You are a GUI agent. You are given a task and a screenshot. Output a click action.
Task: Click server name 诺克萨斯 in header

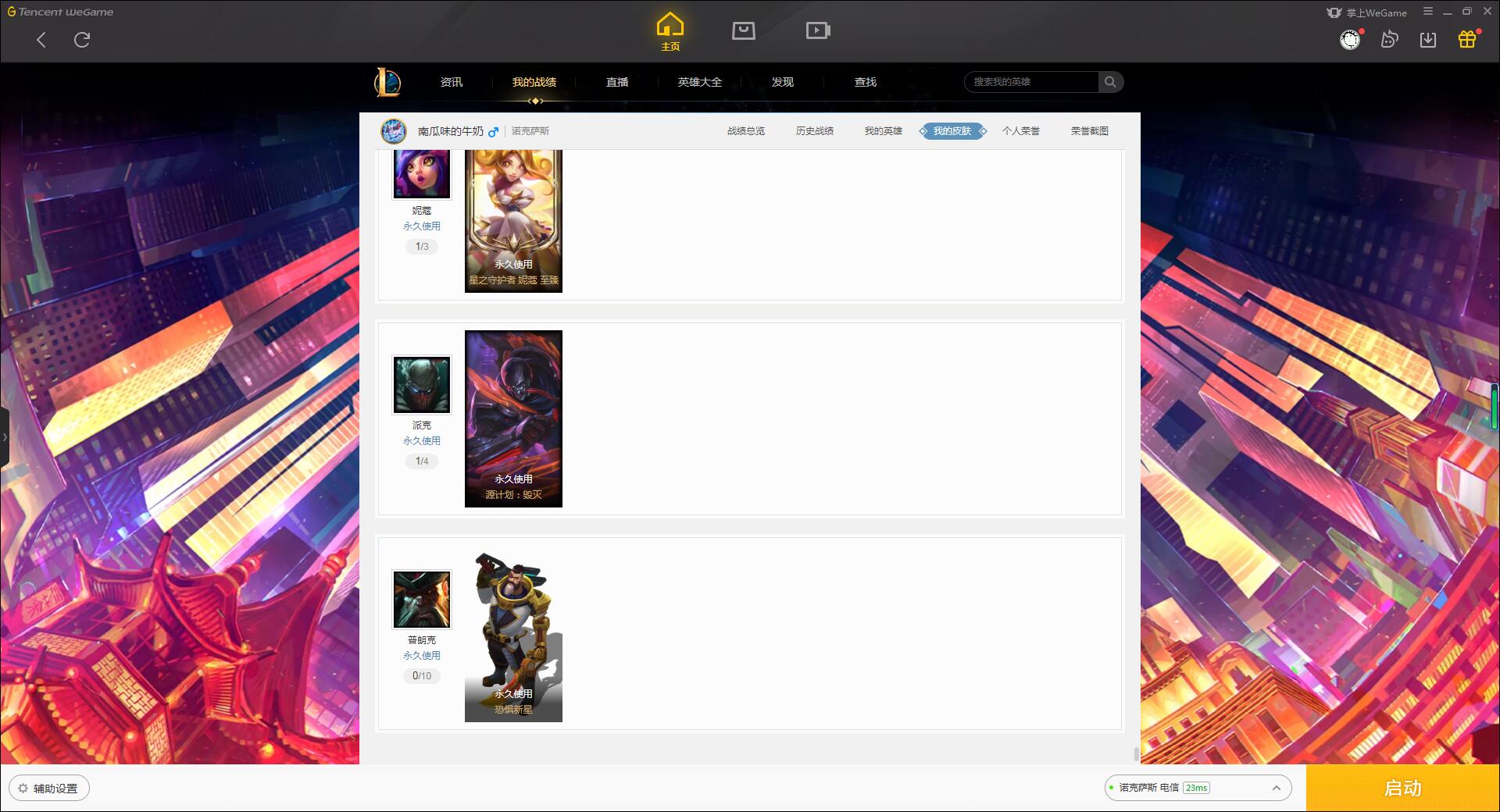tap(530, 131)
